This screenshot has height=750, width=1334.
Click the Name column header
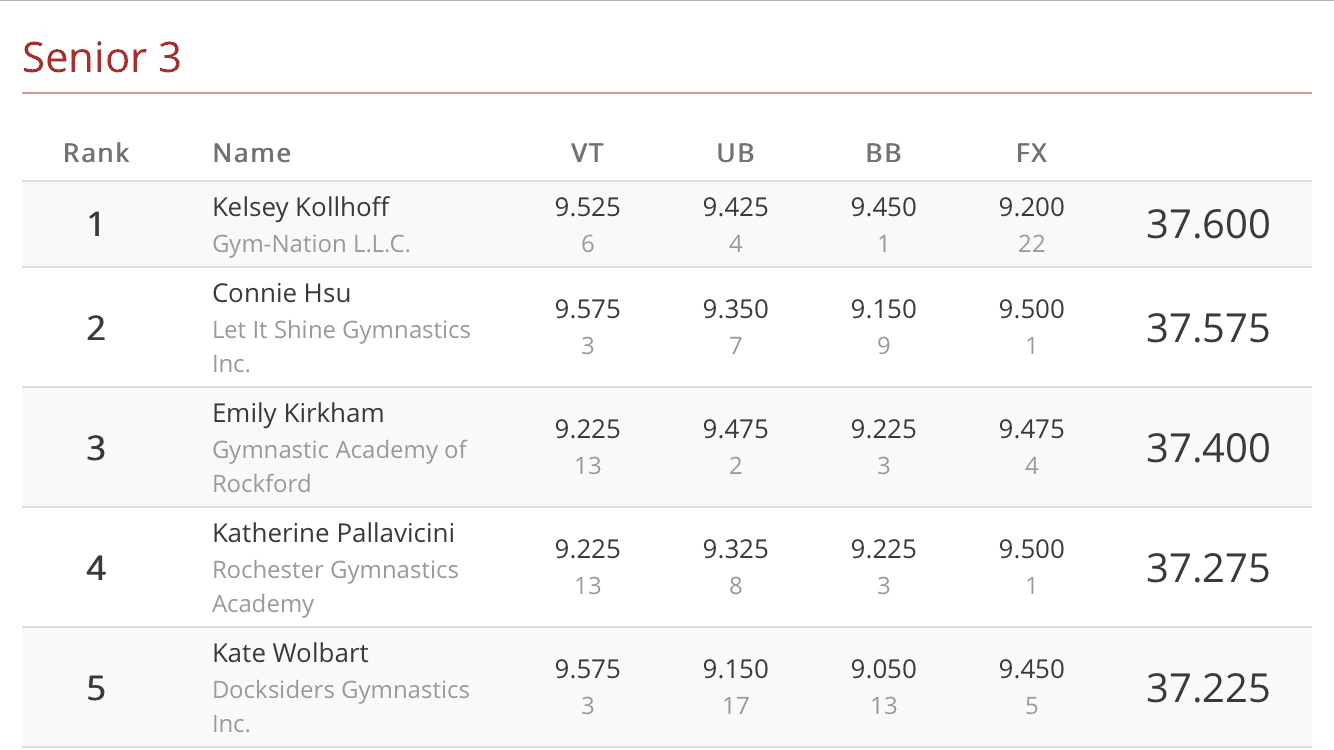tap(252, 153)
